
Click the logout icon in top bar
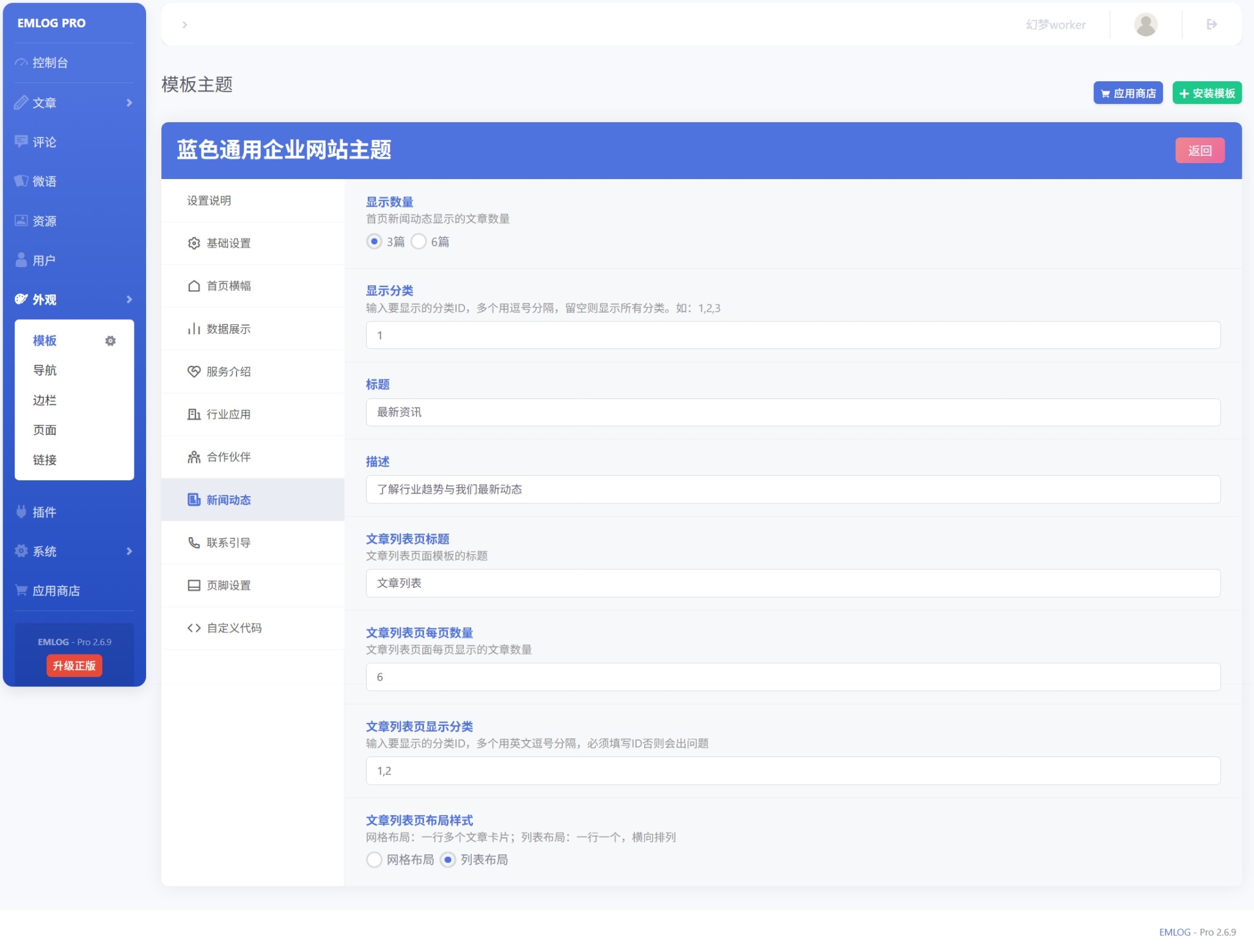pyautogui.click(x=1211, y=24)
